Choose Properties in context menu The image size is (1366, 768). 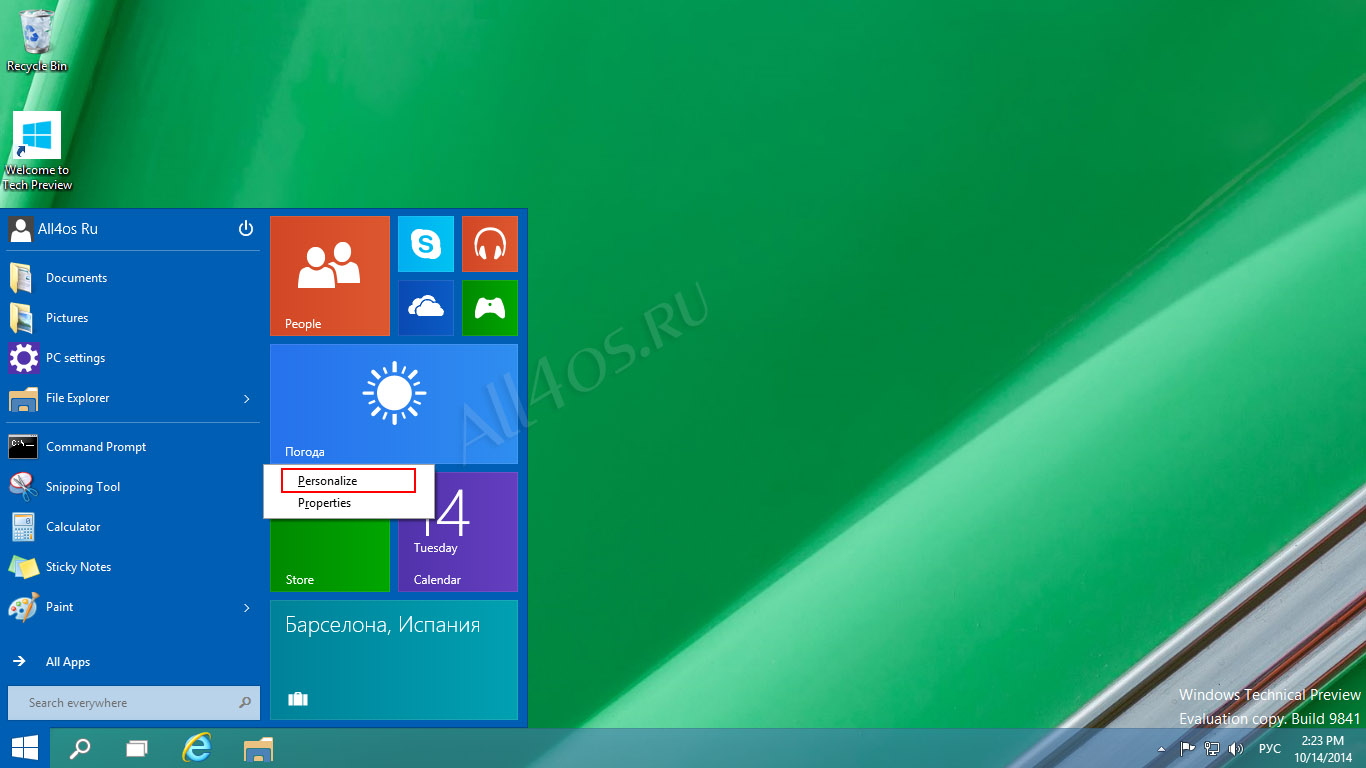click(348, 503)
